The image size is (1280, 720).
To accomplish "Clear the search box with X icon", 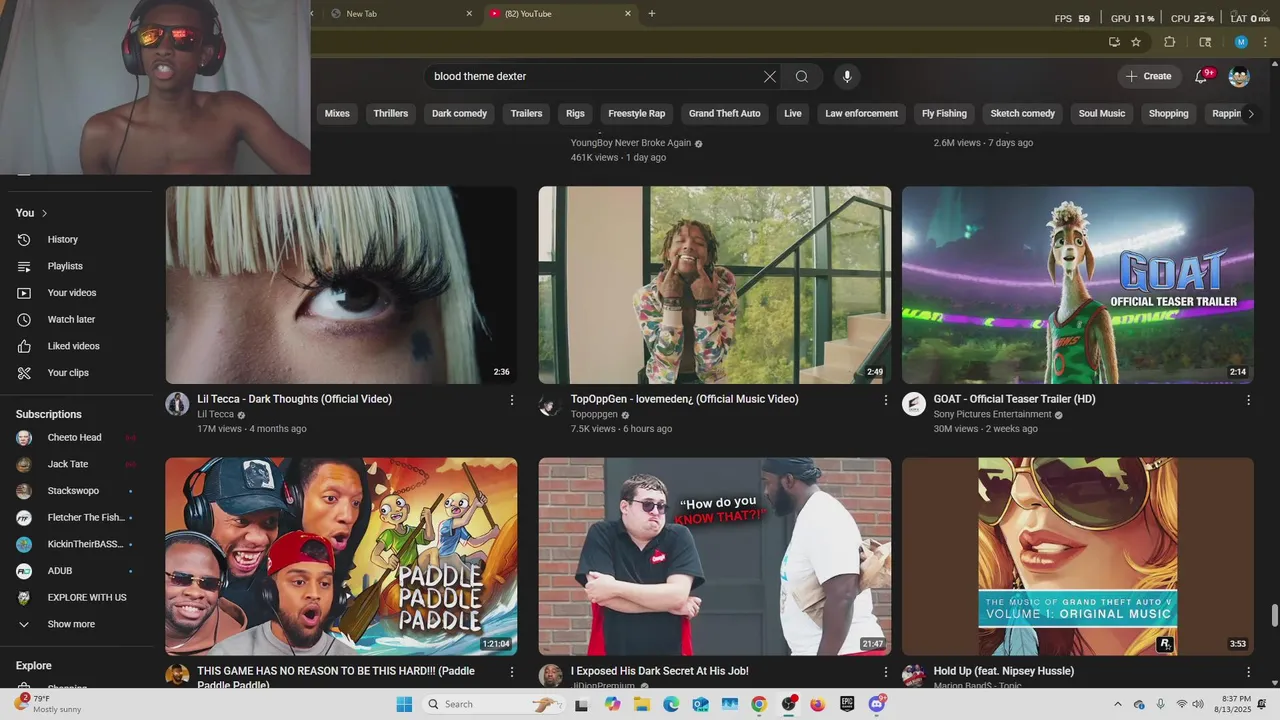I will [x=770, y=76].
